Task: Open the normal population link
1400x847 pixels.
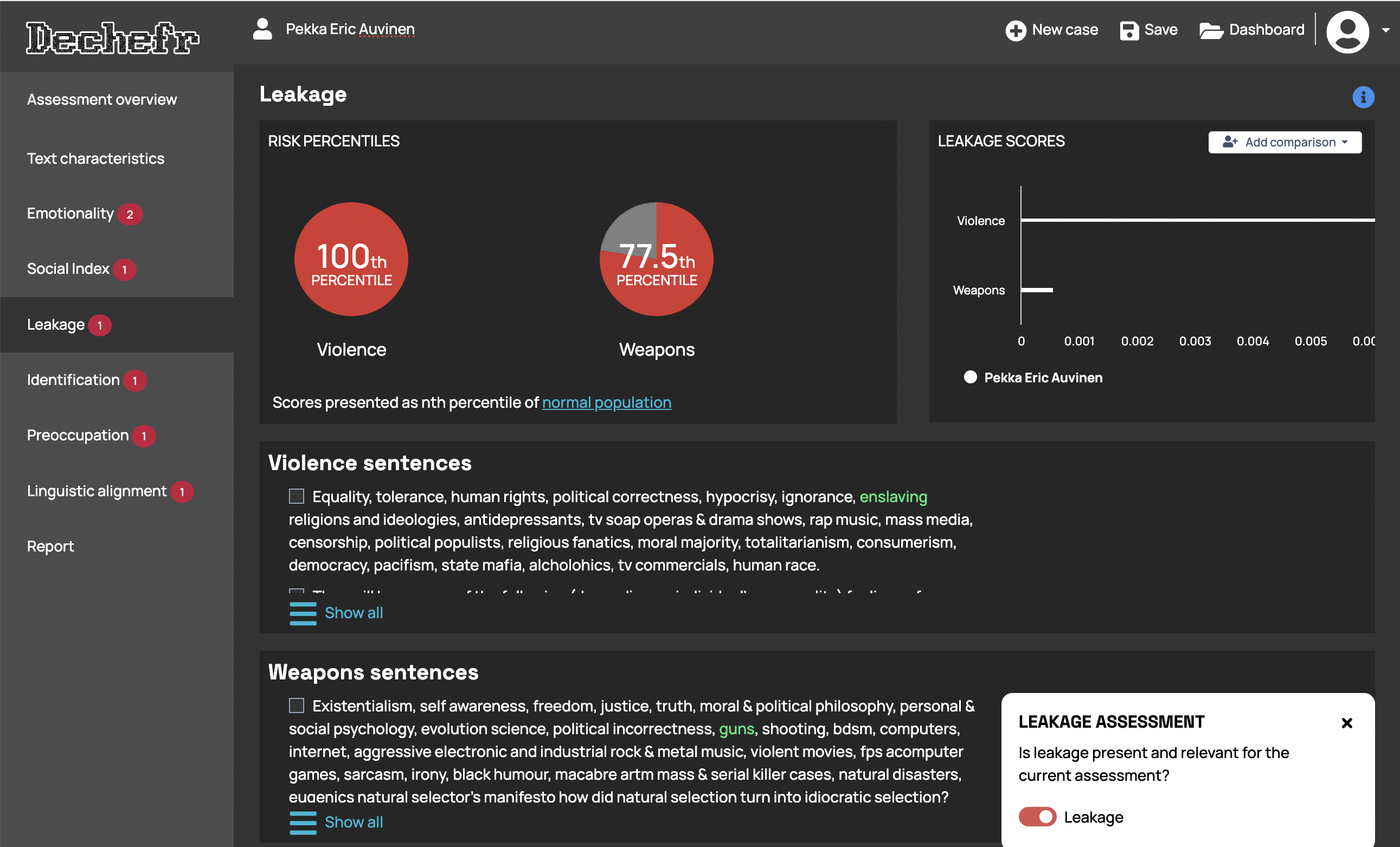Action: point(606,402)
